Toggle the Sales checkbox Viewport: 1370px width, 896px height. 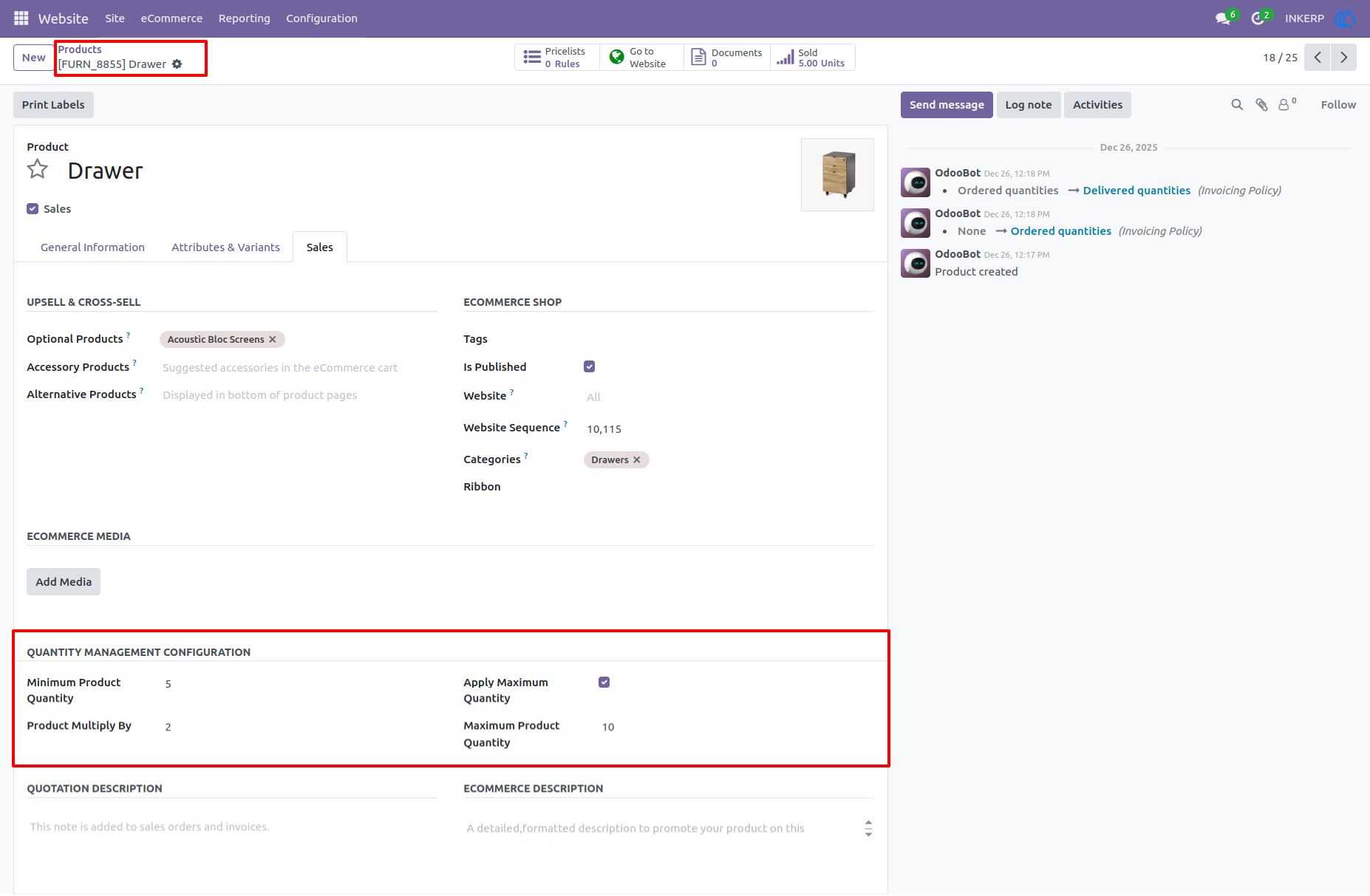pyautogui.click(x=33, y=209)
